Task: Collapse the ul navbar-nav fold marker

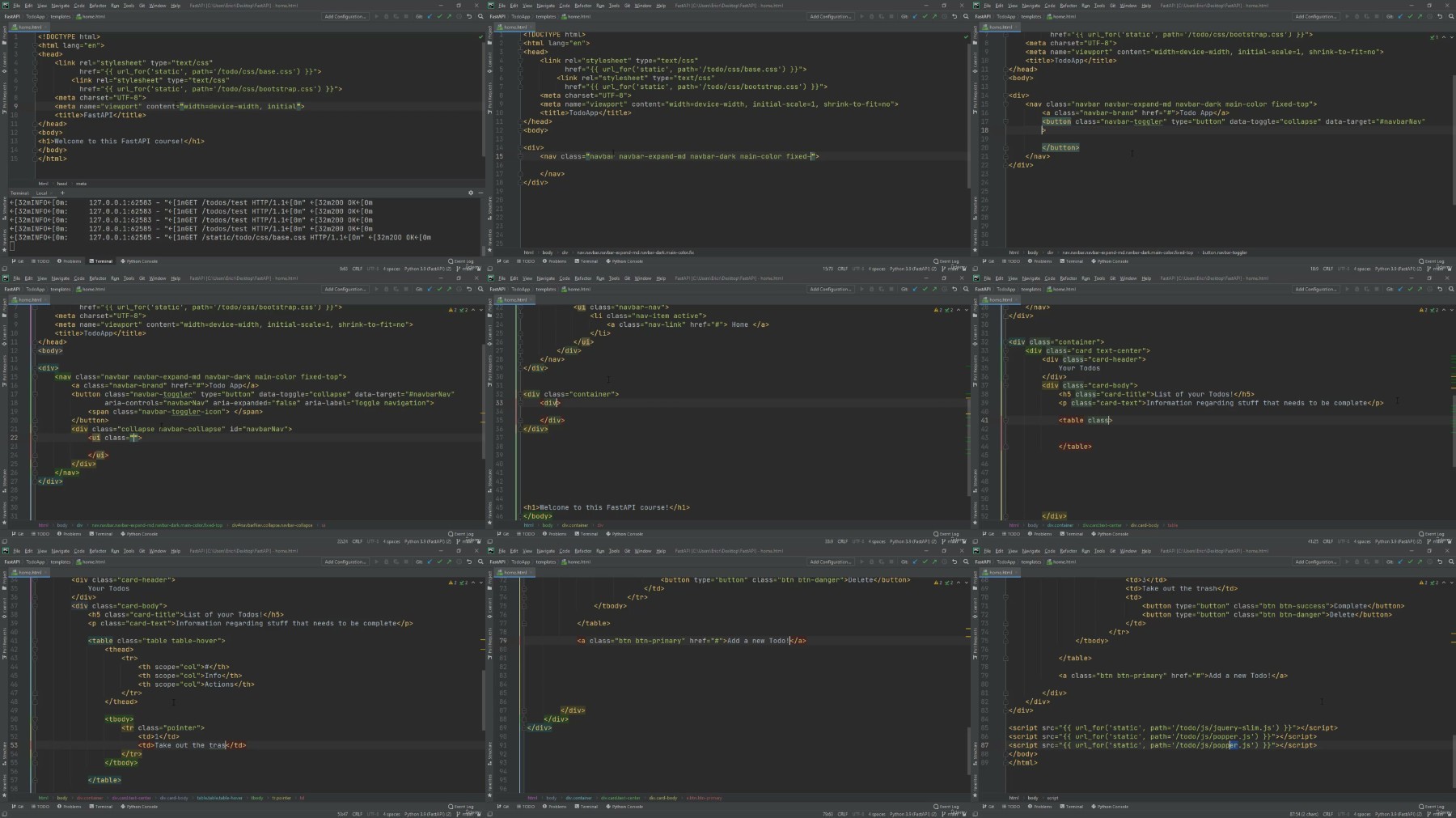Action: [522, 307]
